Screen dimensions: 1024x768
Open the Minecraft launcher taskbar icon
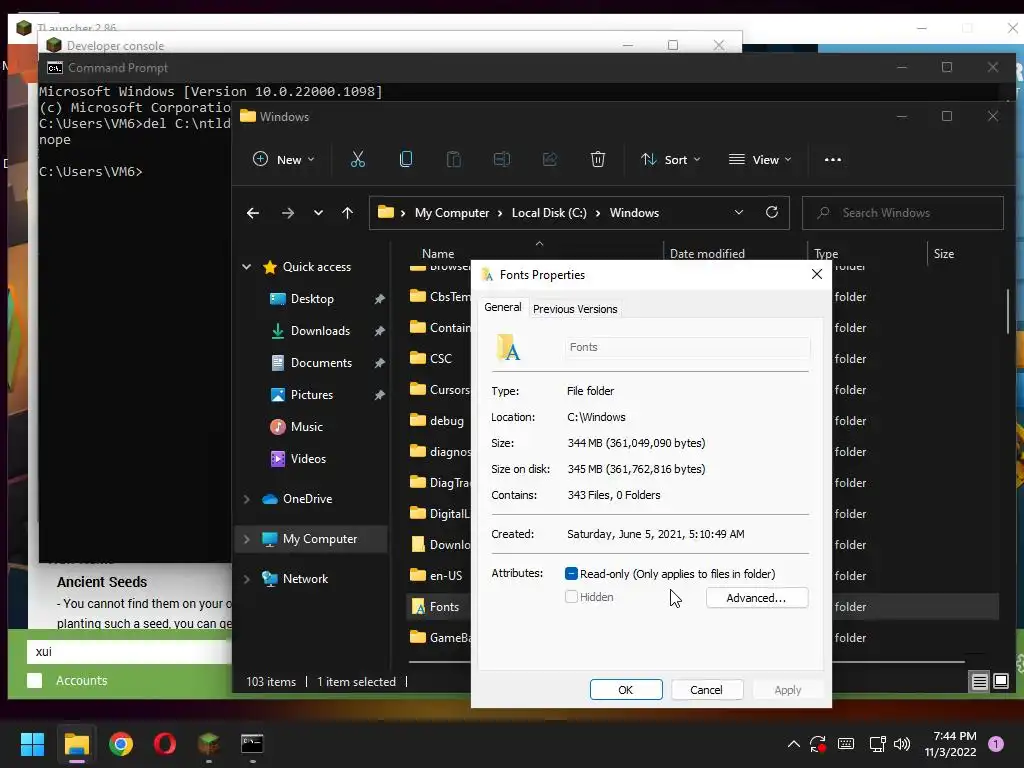[x=208, y=744]
